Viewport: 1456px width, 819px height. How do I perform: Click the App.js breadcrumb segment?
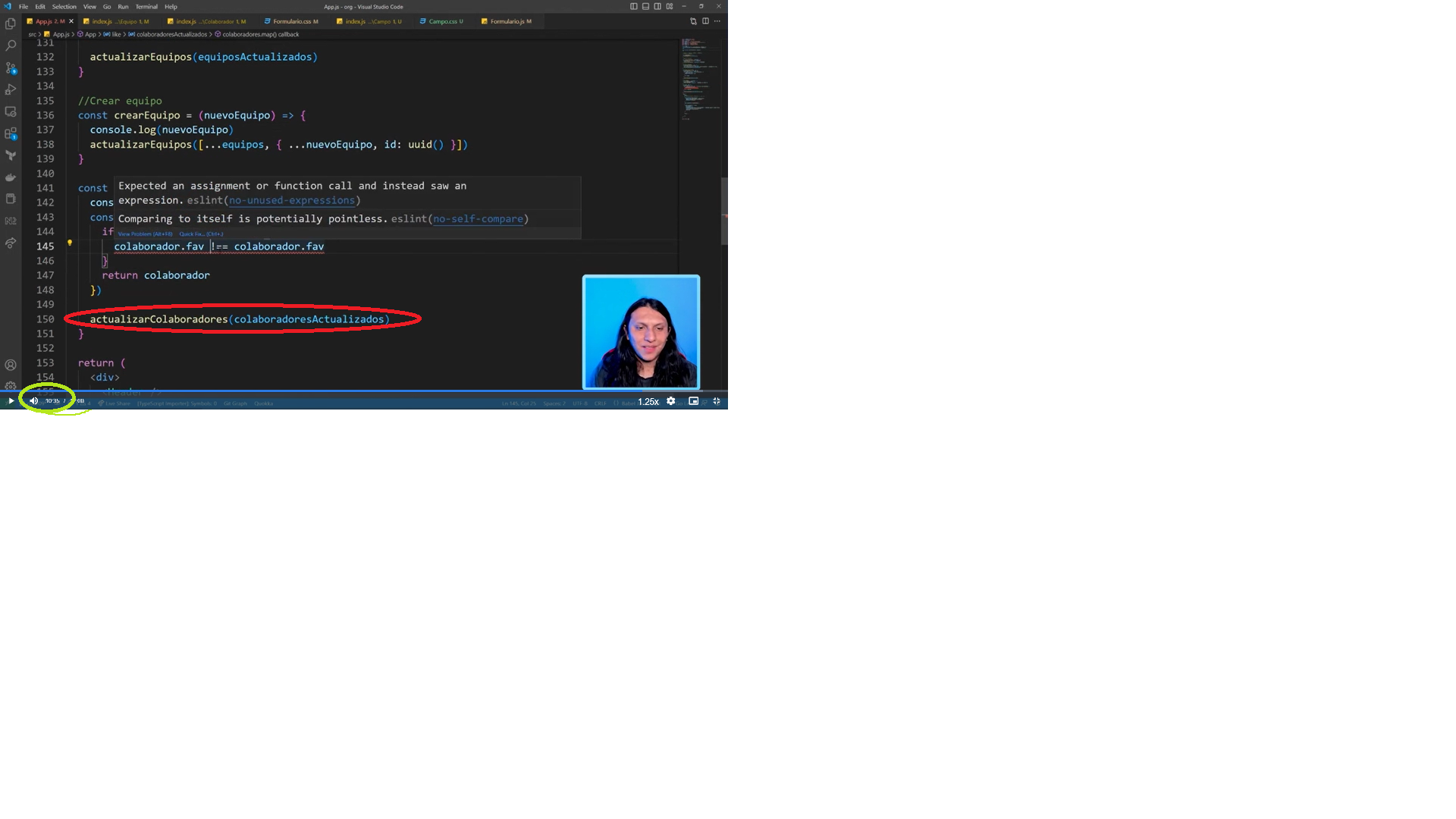pyautogui.click(x=57, y=35)
